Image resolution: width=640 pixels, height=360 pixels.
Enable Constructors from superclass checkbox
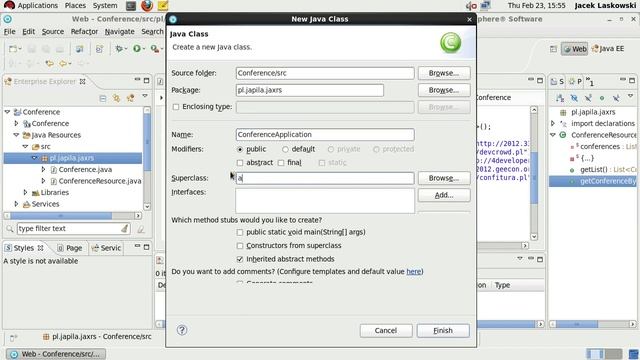pyautogui.click(x=240, y=246)
